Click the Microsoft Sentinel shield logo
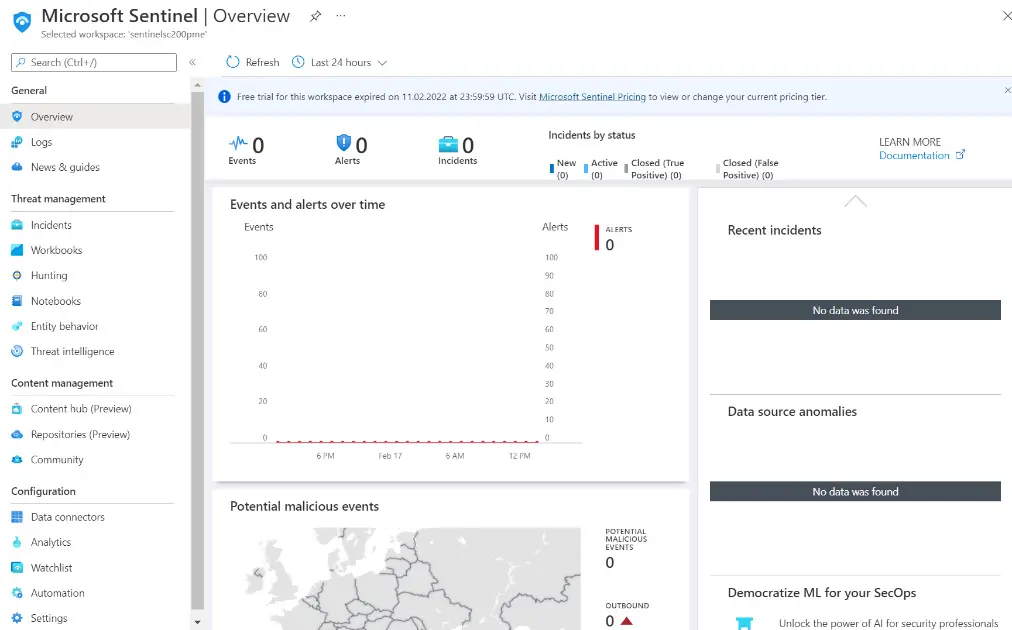 coord(22,21)
